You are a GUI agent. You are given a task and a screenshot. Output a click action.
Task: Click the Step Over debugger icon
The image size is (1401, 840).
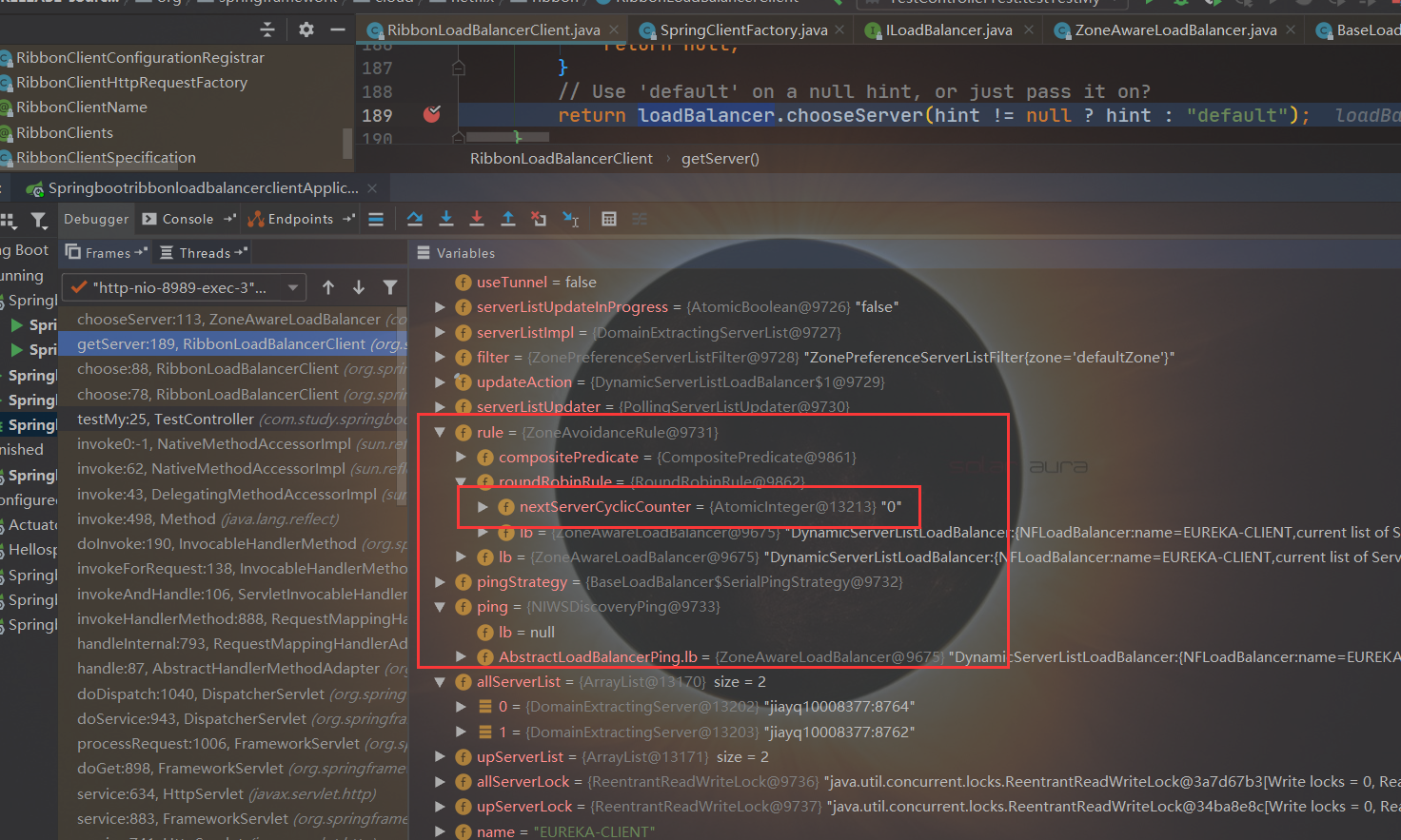415,219
